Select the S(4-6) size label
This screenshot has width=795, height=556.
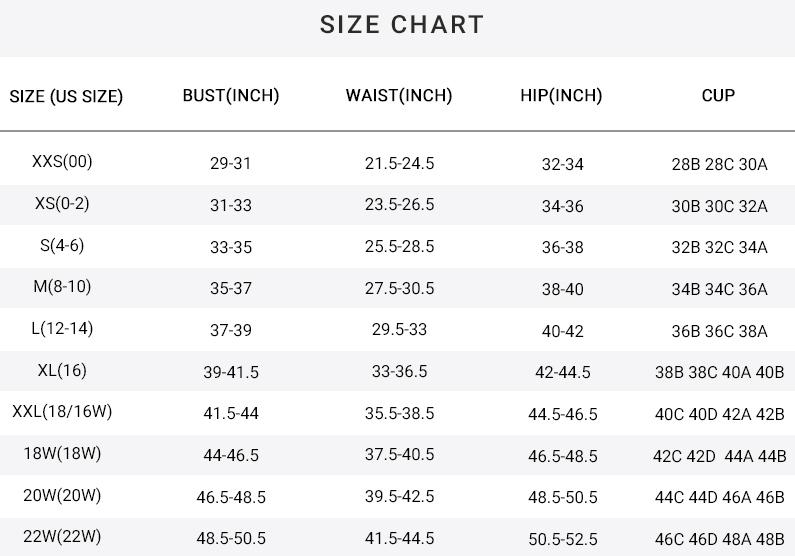pyautogui.click(x=62, y=246)
